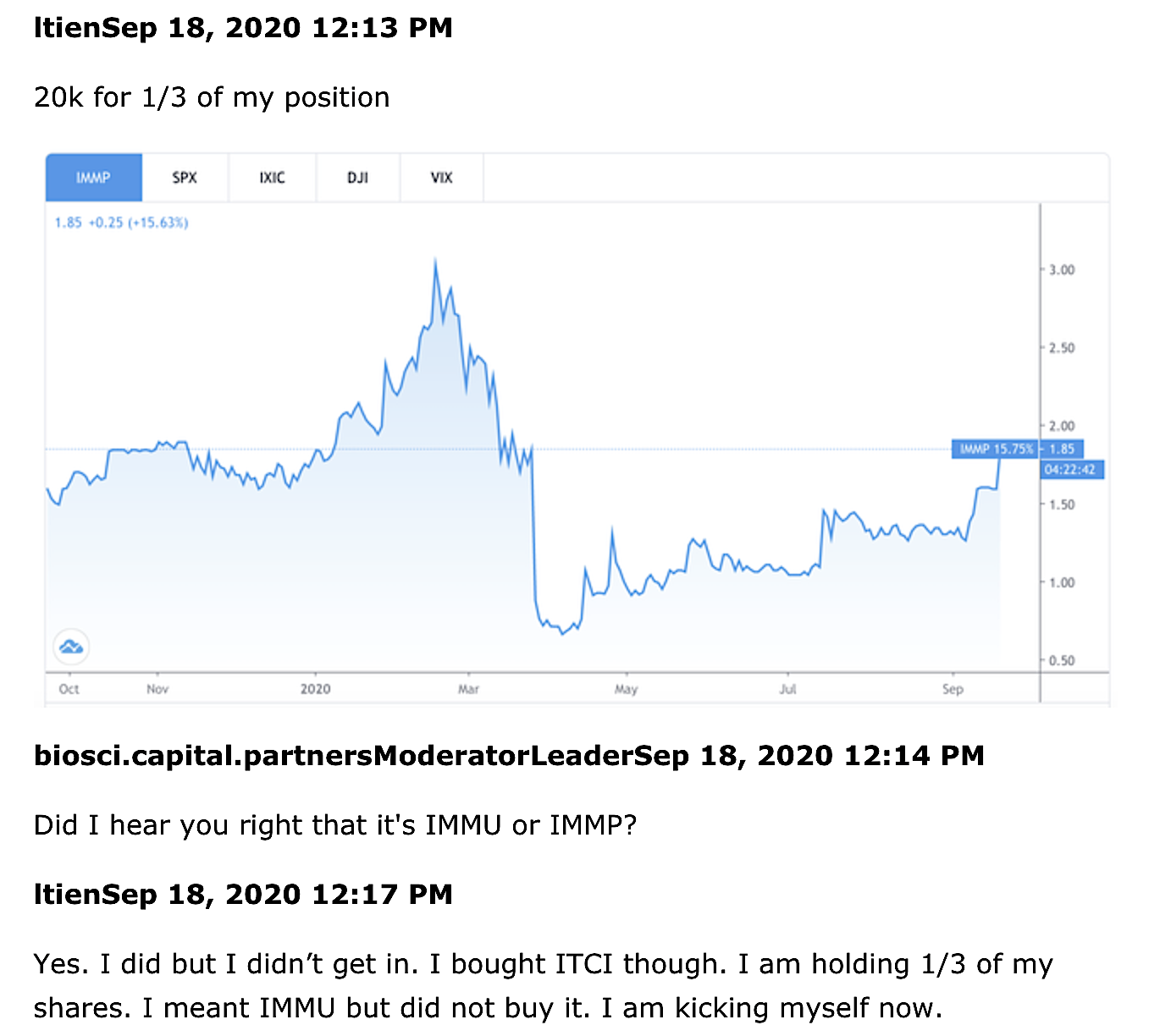Click the Mar label on time axis
This screenshot has width=1160, height=1036.
pos(468,689)
